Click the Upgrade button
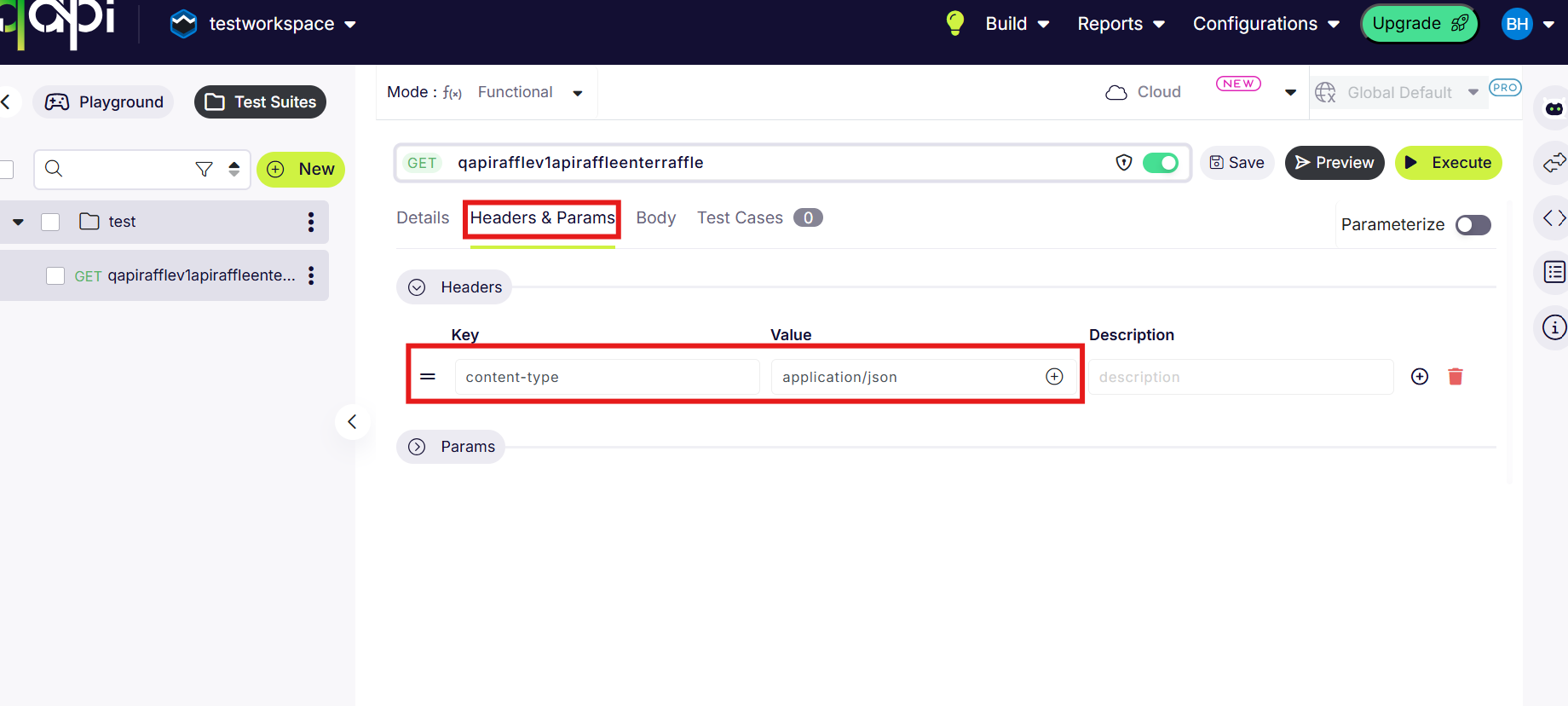The width and height of the screenshot is (1568, 706). coord(1420,24)
